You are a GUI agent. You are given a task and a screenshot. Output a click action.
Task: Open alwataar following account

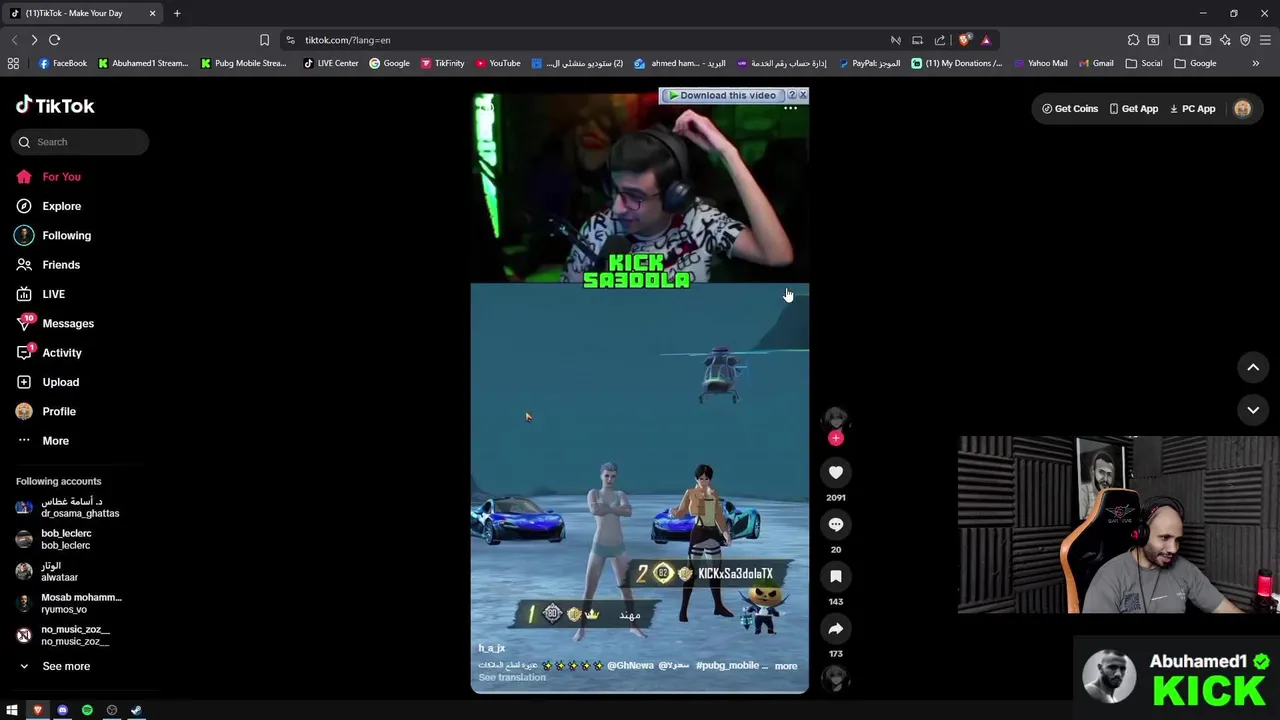coord(47,571)
